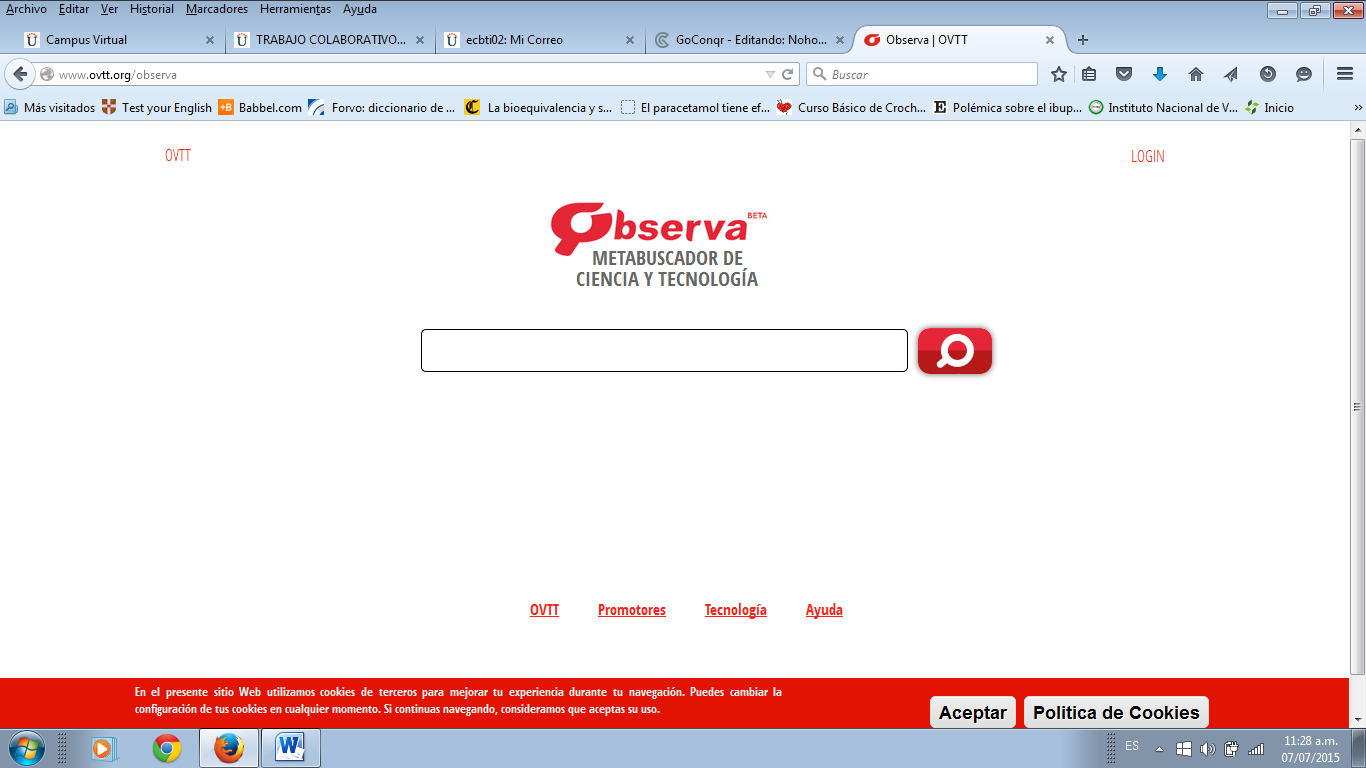Show hidden tray icons arrow
Image resolution: width=1366 pixels, height=768 pixels.
pos(1159,748)
